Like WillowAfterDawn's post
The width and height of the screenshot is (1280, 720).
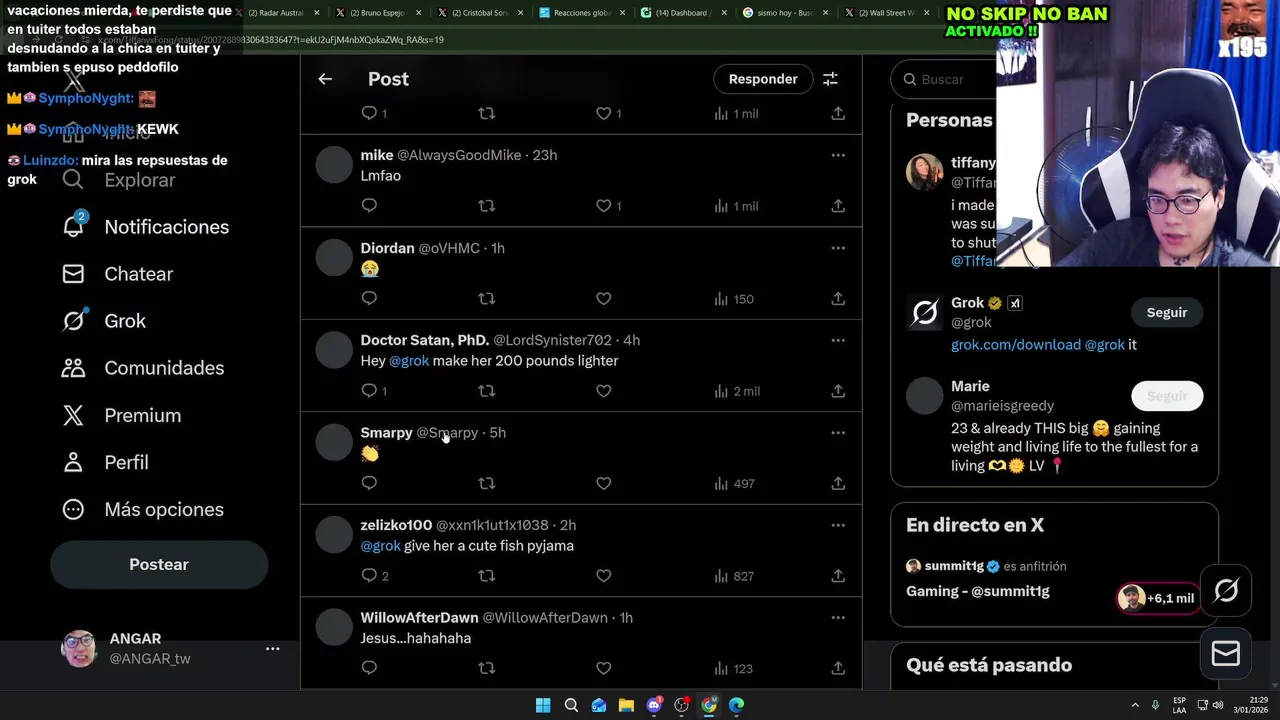click(604, 668)
